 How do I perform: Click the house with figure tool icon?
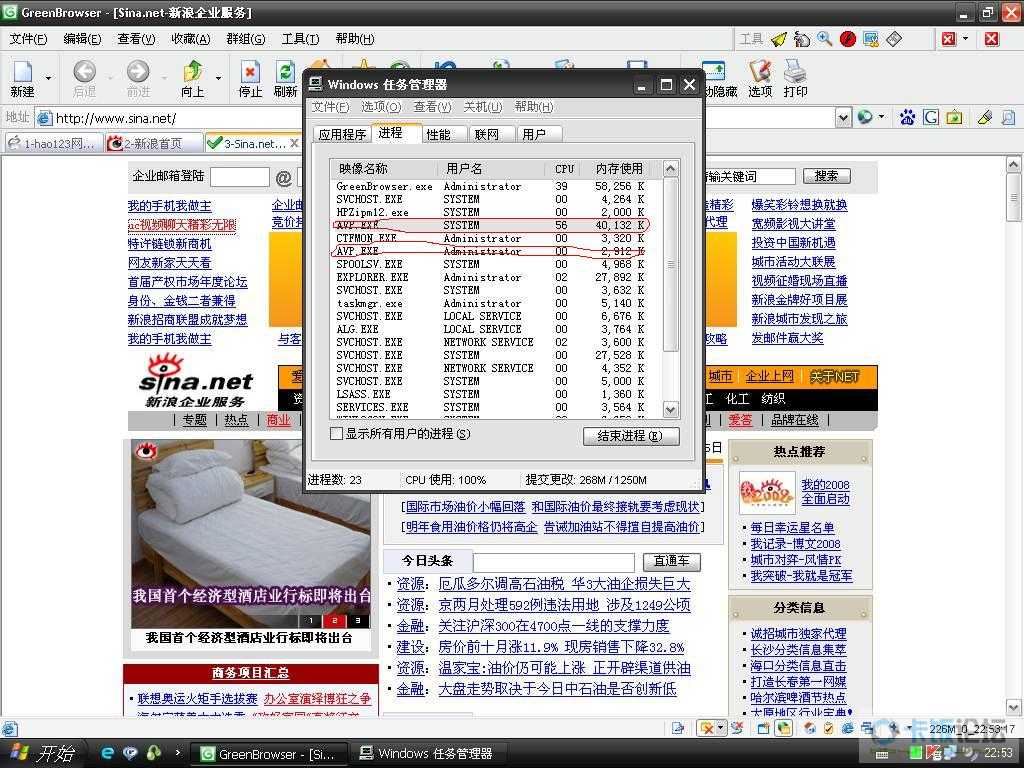coord(801,39)
